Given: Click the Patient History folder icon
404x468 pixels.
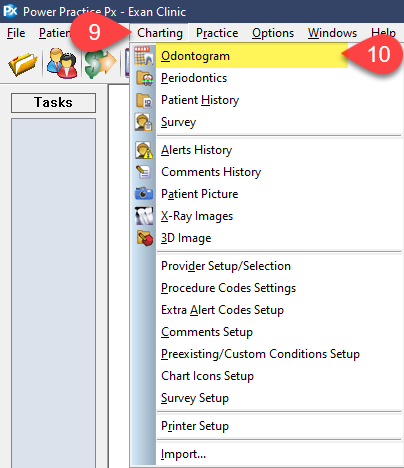Looking at the screenshot, I should click(x=144, y=100).
